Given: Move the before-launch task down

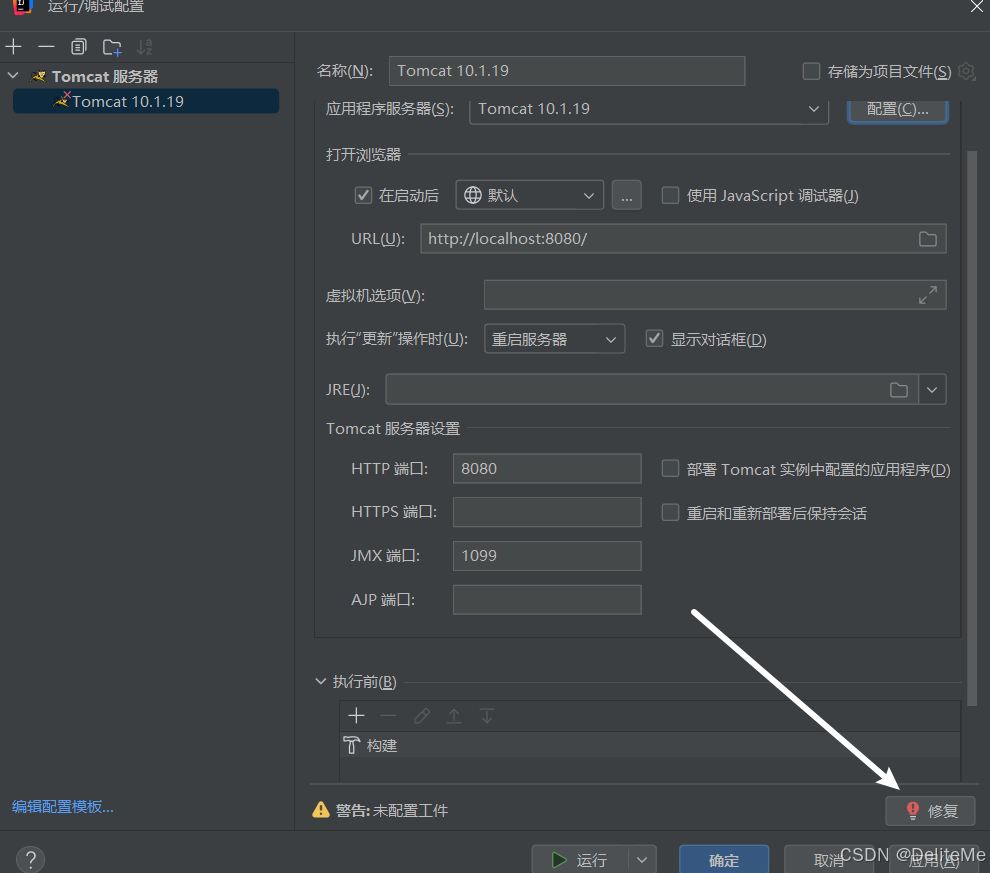Looking at the screenshot, I should tap(487, 716).
